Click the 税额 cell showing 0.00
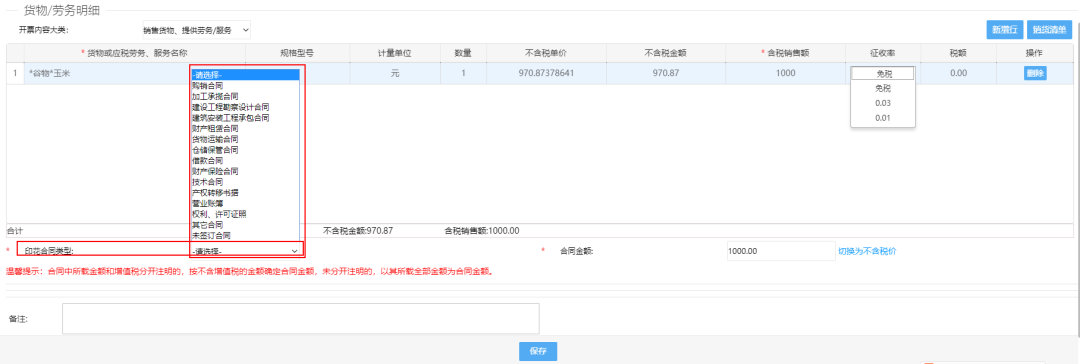1080x364 pixels. (x=959, y=73)
